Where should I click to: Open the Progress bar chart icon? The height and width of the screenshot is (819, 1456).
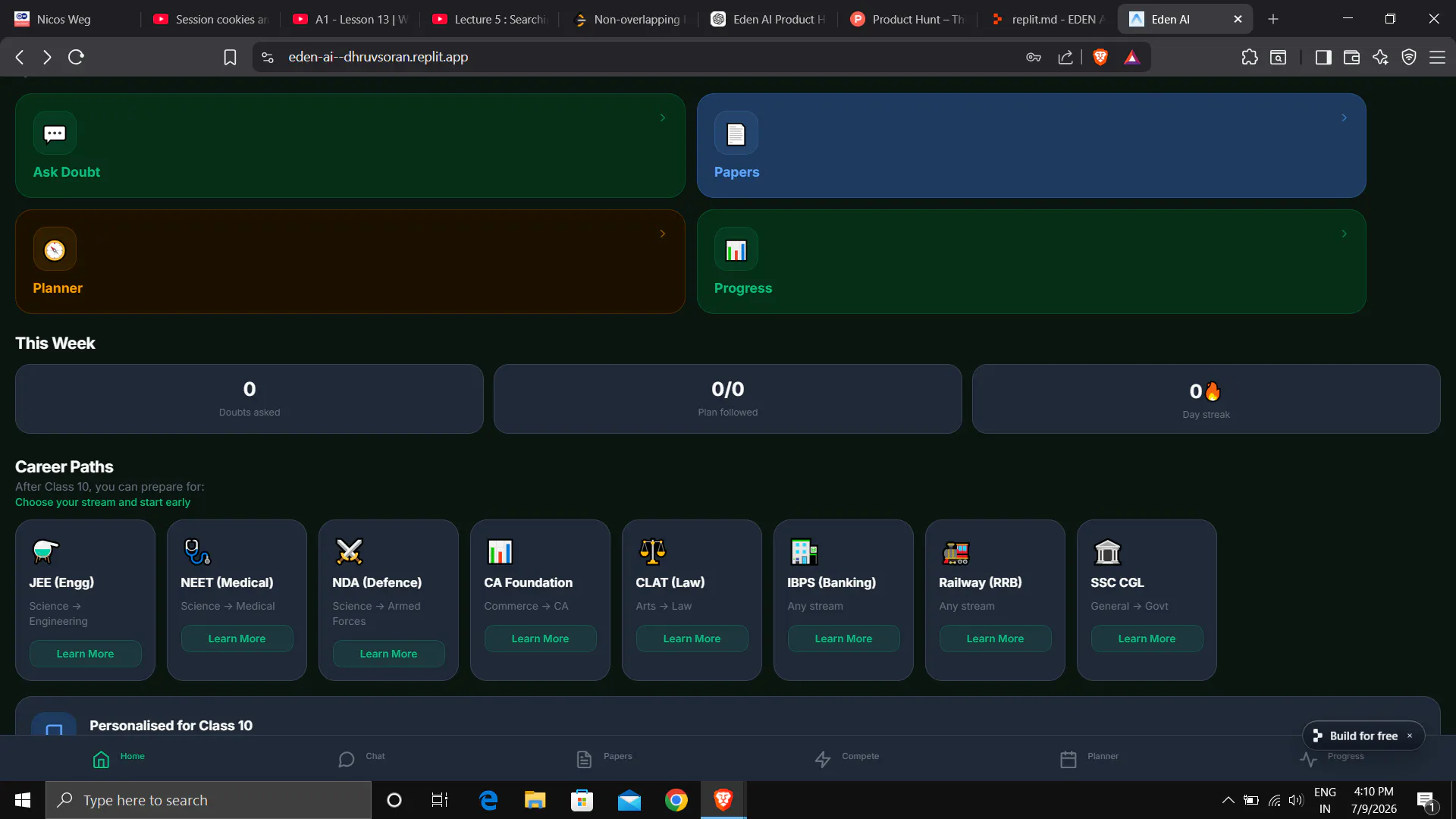click(736, 250)
